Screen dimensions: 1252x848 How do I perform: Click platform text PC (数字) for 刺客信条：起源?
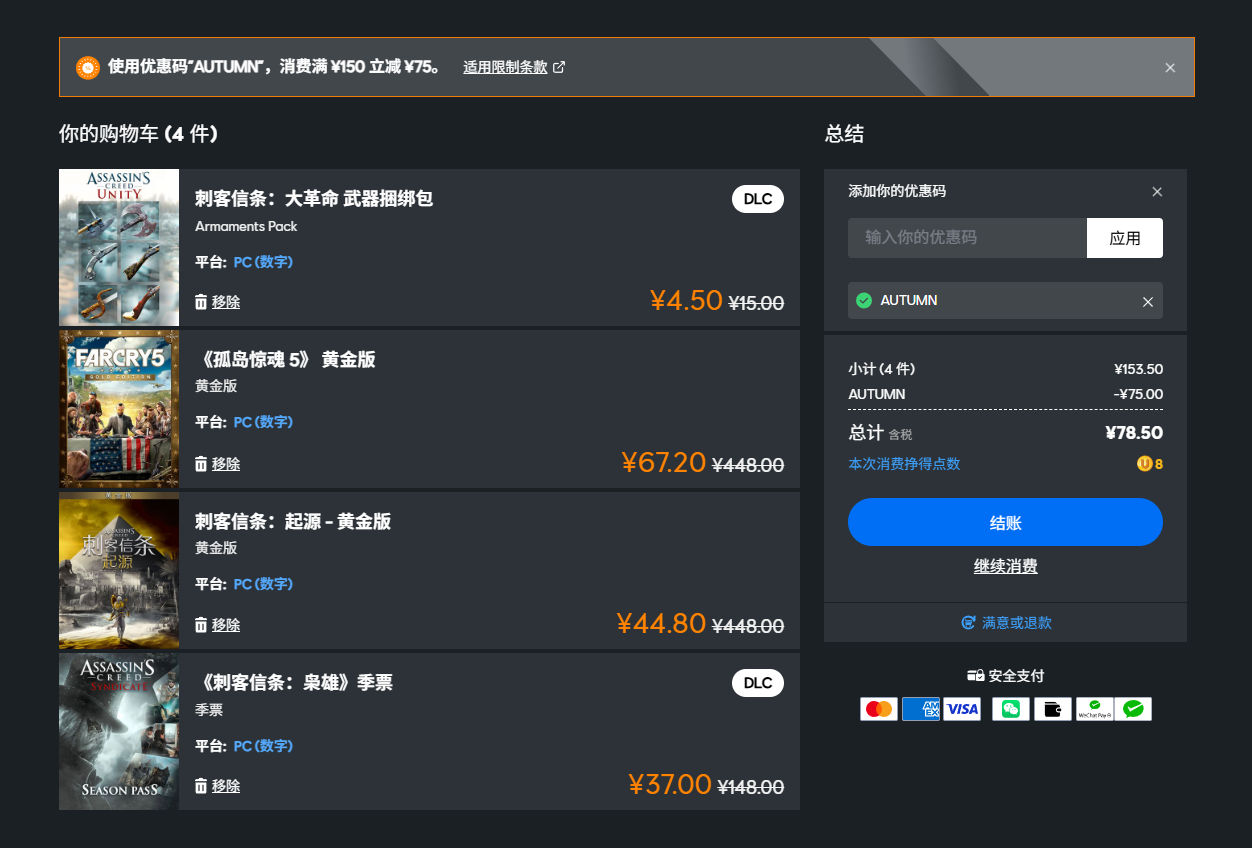[x=263, y=584]
